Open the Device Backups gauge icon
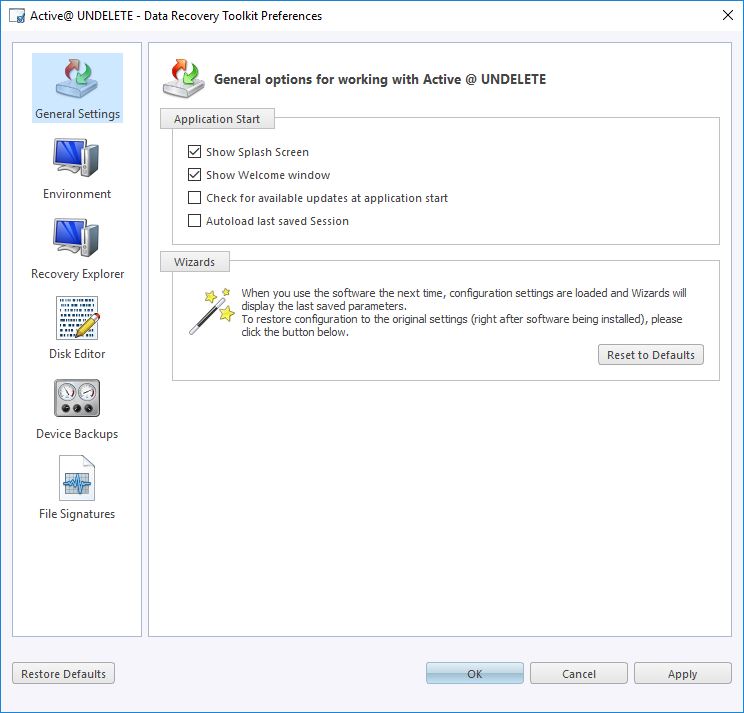 click(x=77, y=398)
